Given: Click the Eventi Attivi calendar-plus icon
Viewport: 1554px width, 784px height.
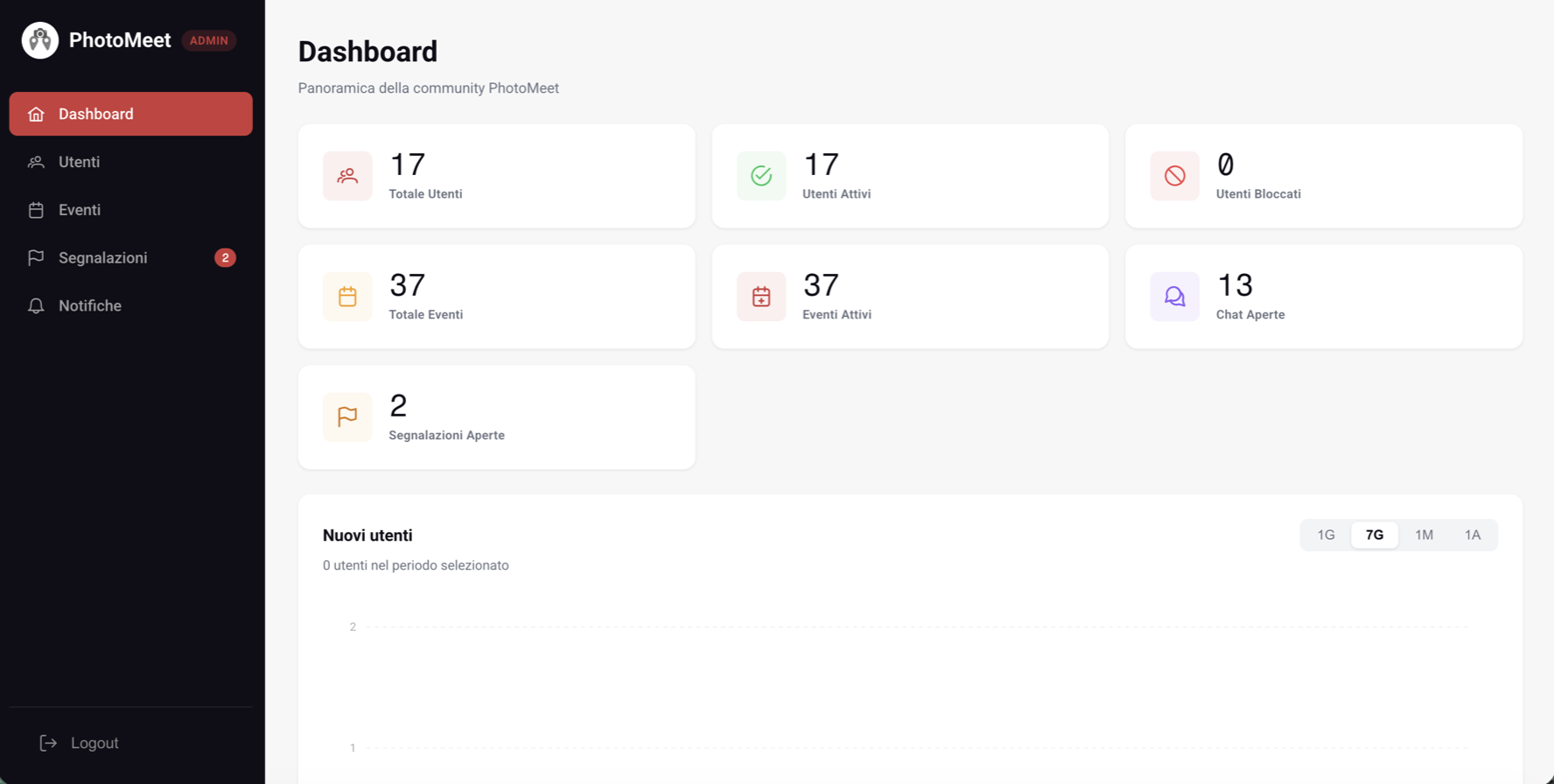Looking at the screenshot, I should (761, 297).
